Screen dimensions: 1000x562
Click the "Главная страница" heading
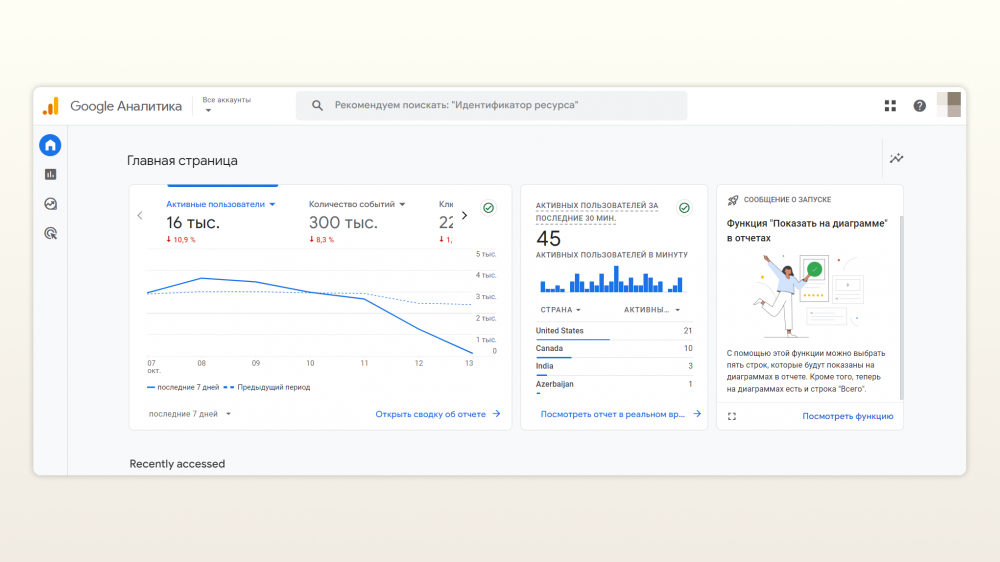[182, 161]
